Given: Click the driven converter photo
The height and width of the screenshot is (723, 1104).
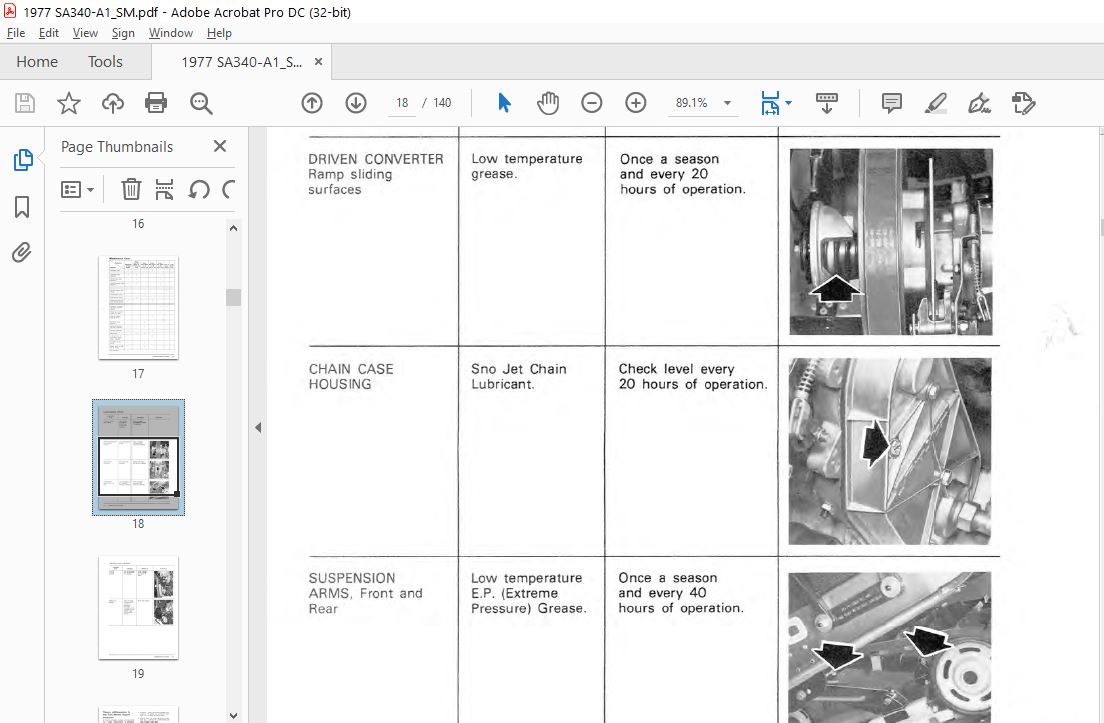Looking at the screenshot, I should (891, 241).
